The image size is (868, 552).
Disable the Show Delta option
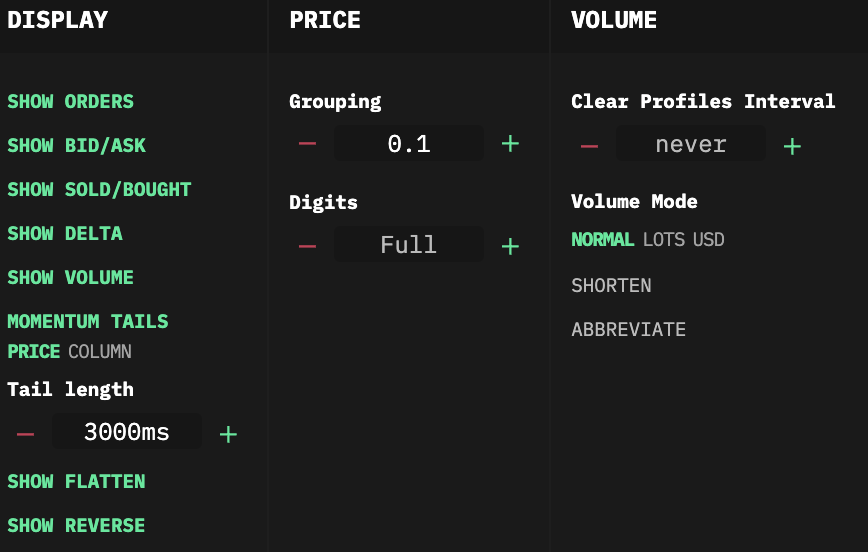click(x=65, y=234)
